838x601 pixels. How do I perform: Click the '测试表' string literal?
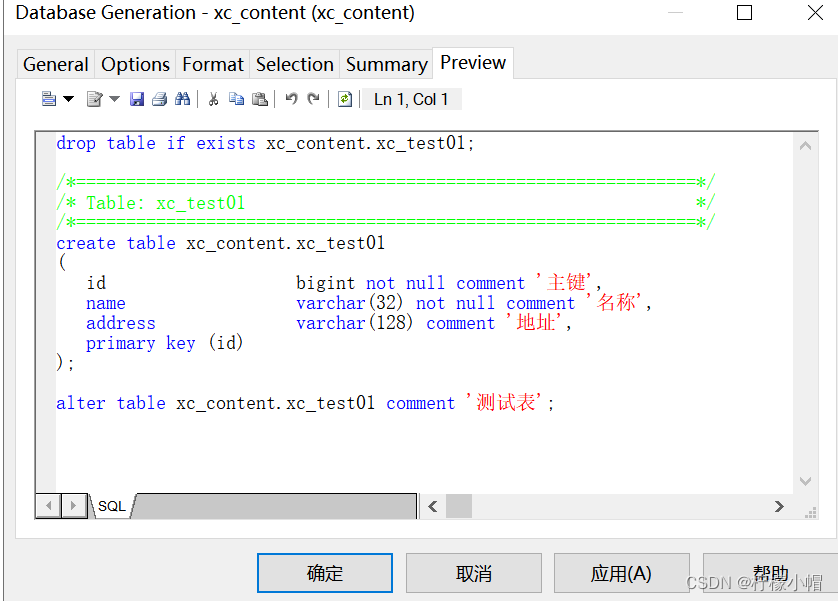tap(505, 402)
